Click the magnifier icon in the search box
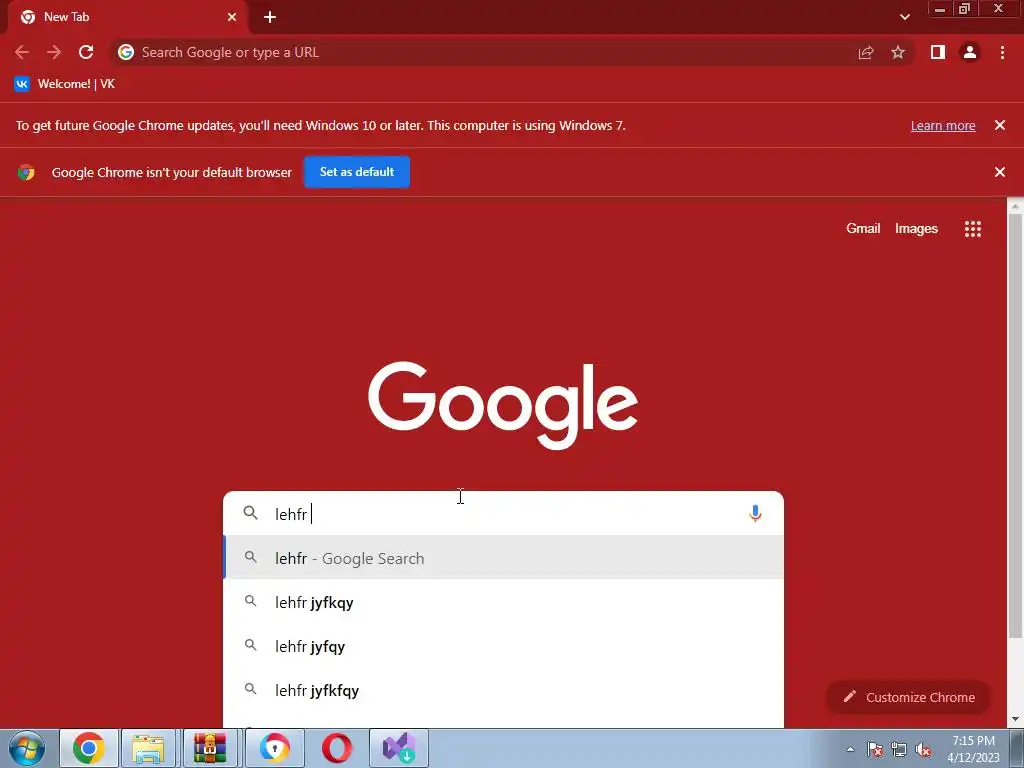The image size is (1024, 768). 251,513
